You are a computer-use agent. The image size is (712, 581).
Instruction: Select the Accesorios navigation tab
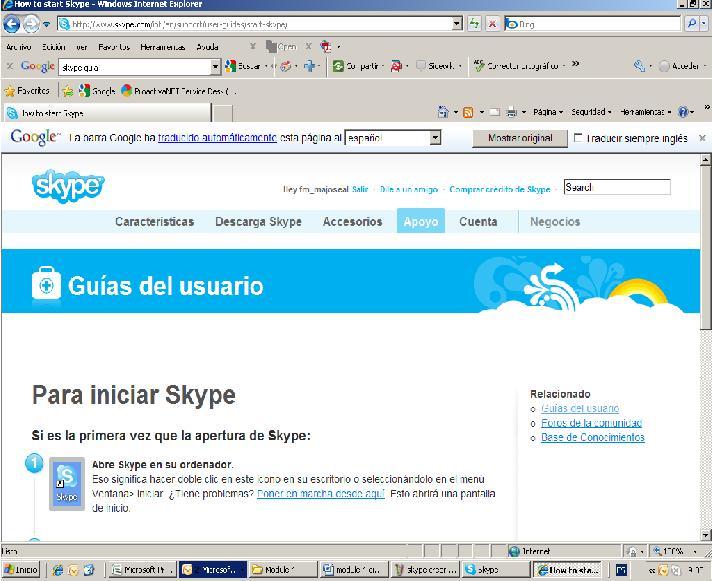pos(352,222)
